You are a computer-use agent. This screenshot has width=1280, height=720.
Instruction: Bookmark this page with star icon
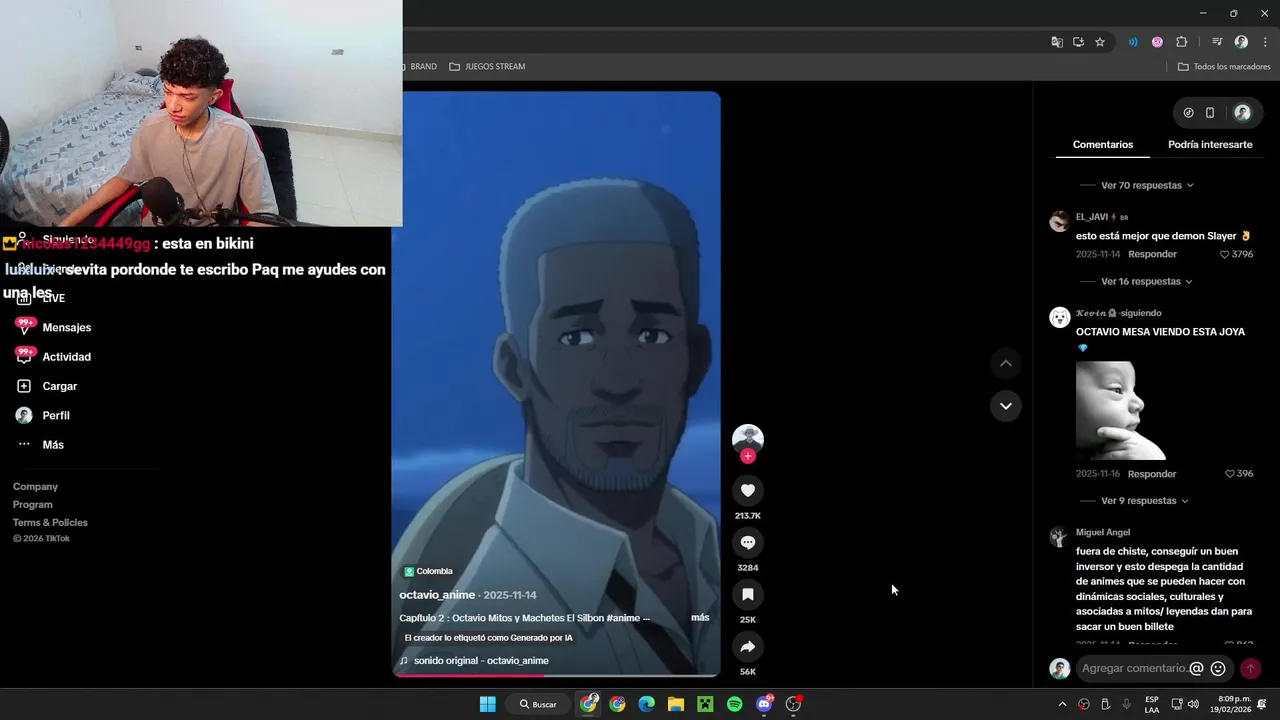pos(1100,42)
